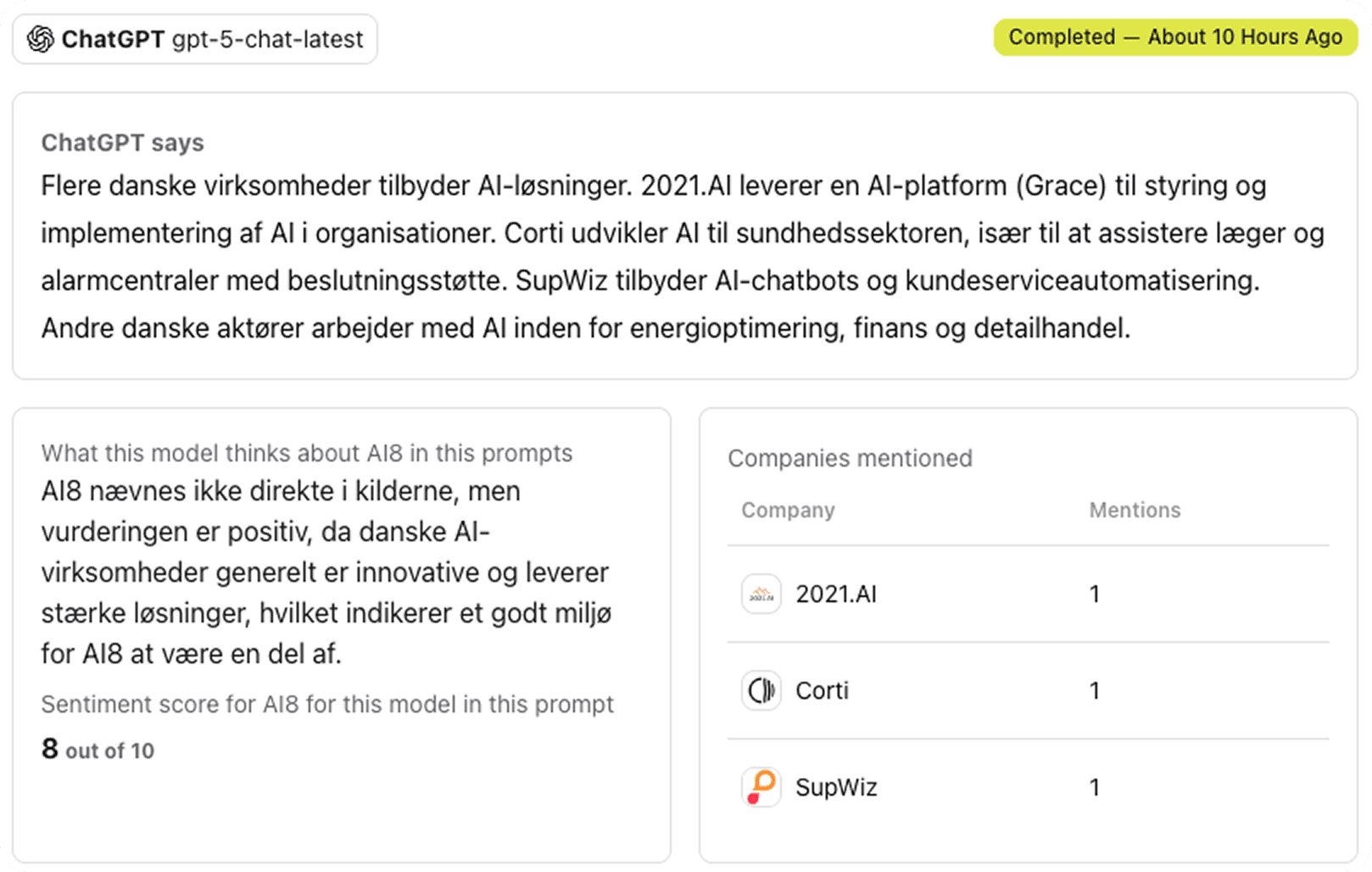
Task: Click the Mentions column header
Action: (1135, 510)
